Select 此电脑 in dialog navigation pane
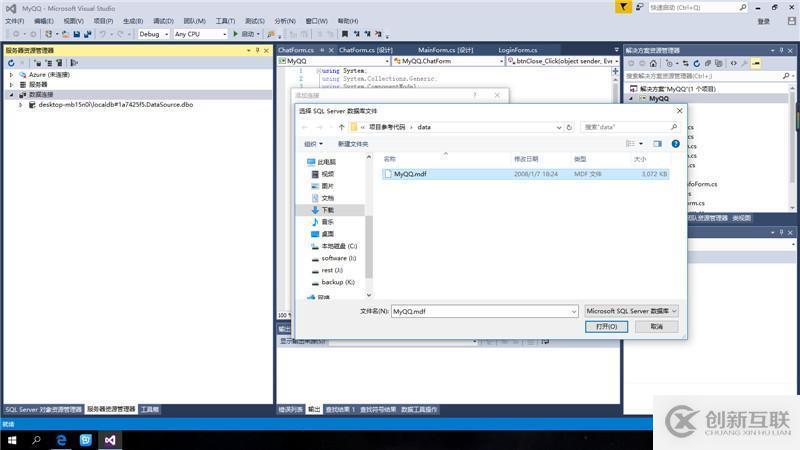 click(326, 162)
